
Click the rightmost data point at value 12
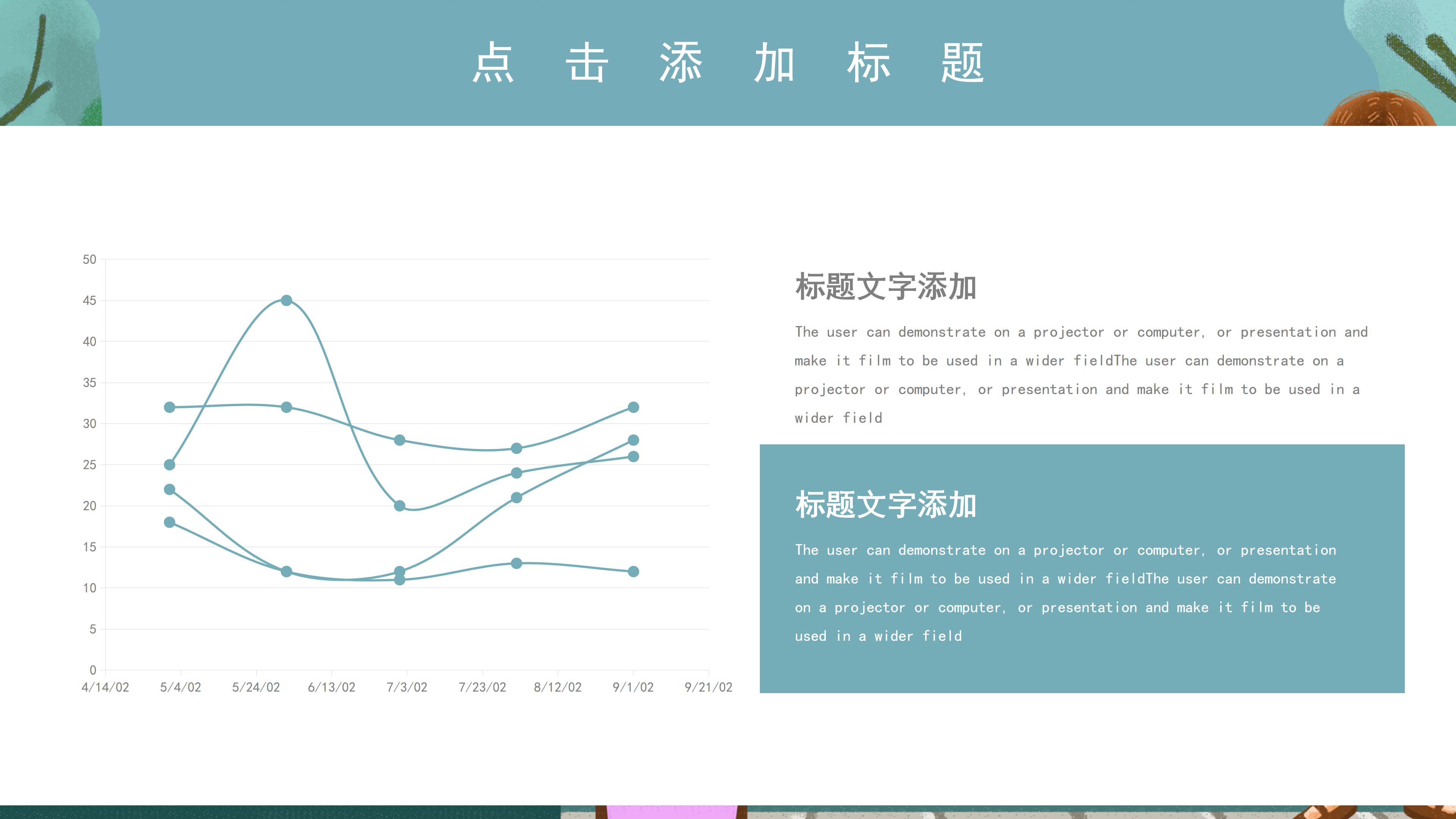coord(634,571)
